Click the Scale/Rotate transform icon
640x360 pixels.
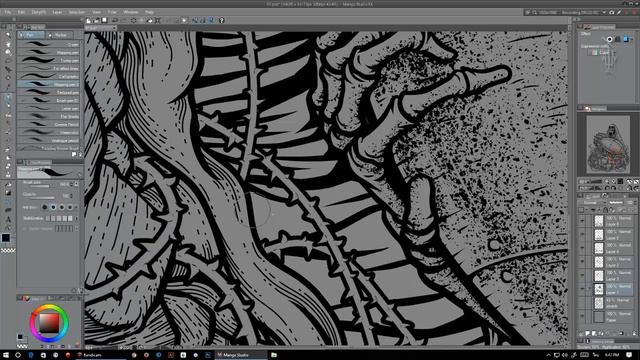pyautogui.click(x=158, y=20)
